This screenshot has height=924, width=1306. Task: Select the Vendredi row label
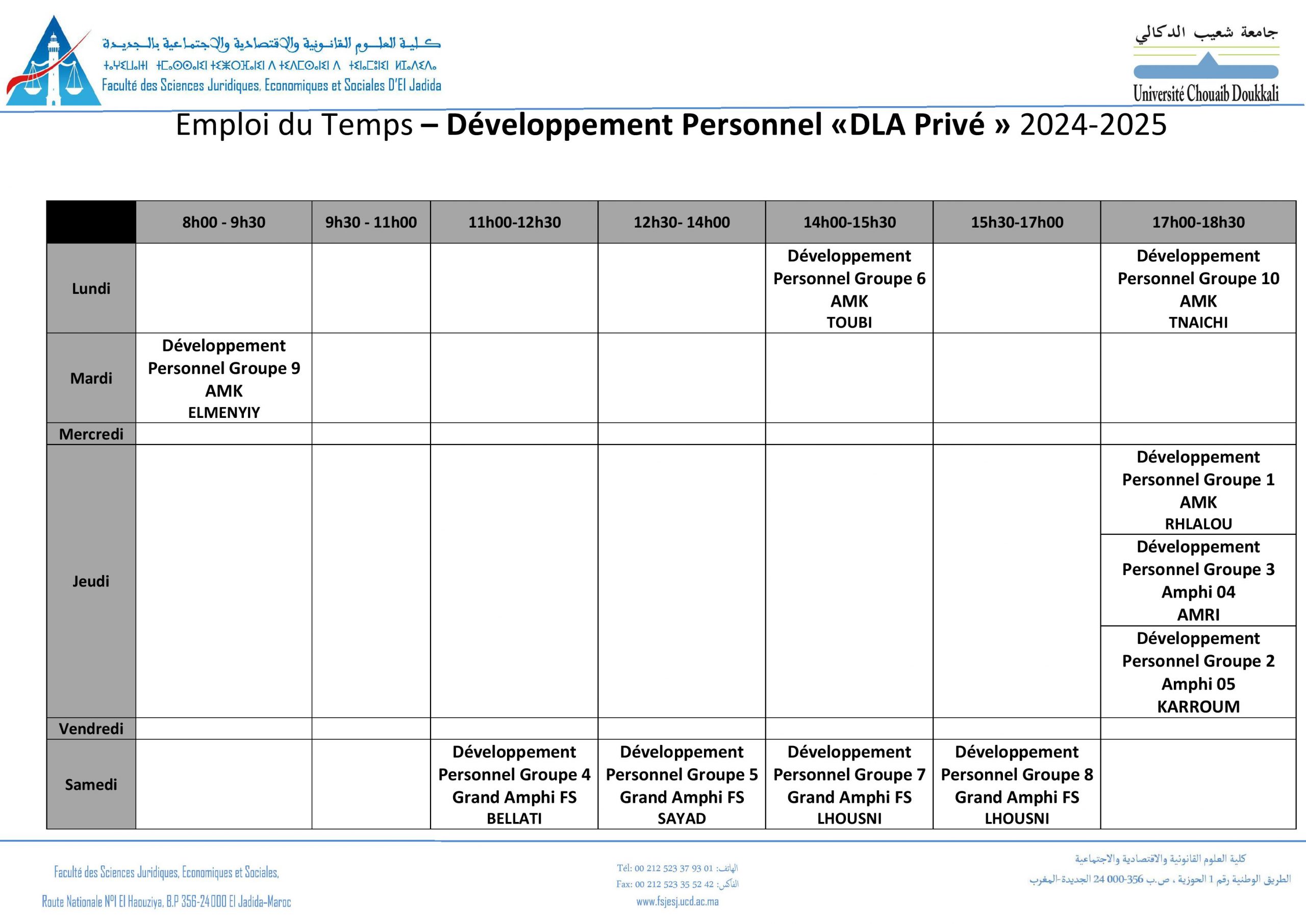click(91, 728)
